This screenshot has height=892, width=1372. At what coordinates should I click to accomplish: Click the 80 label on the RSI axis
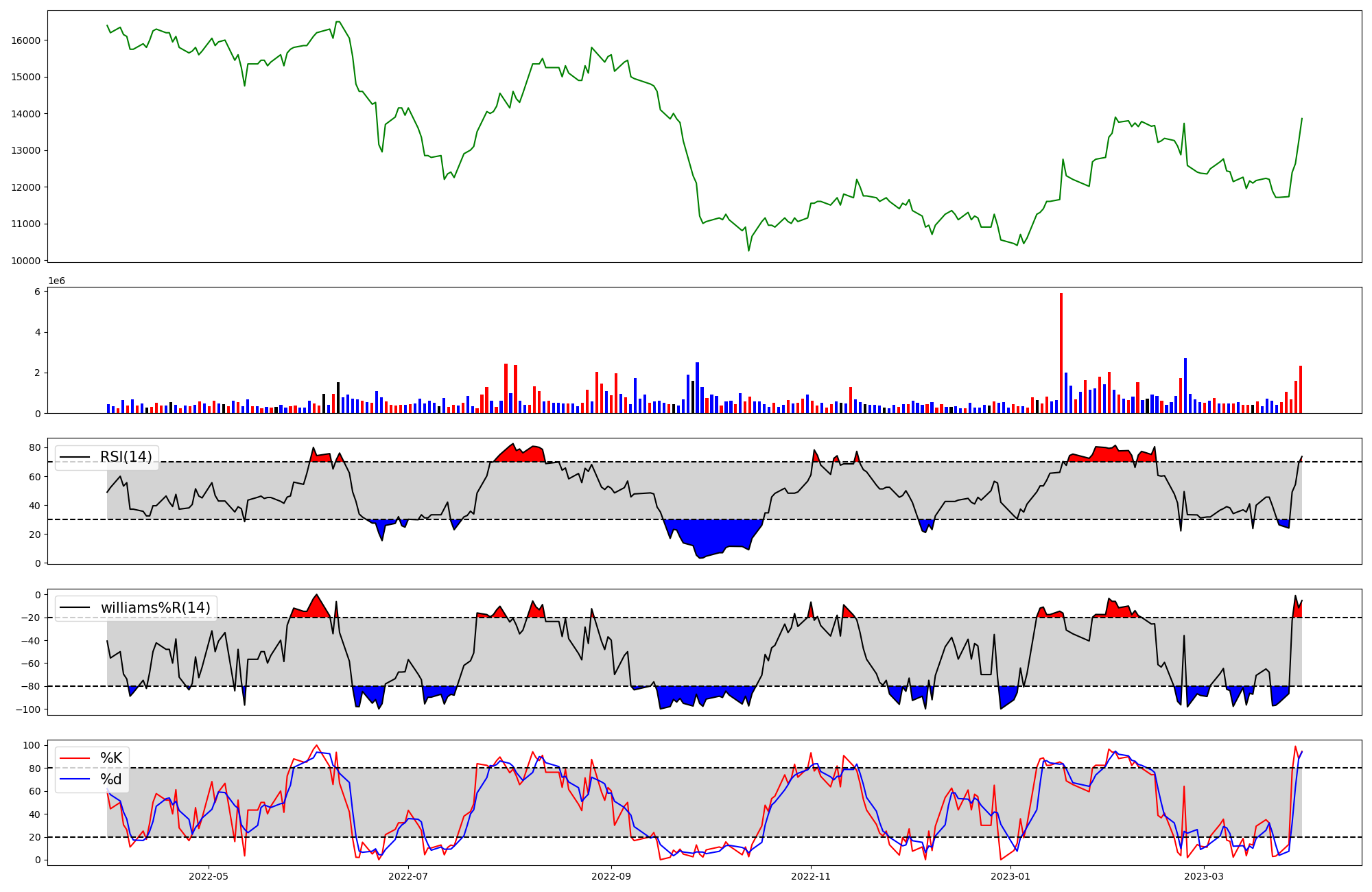pyautogui.click(x=34, y=448)
